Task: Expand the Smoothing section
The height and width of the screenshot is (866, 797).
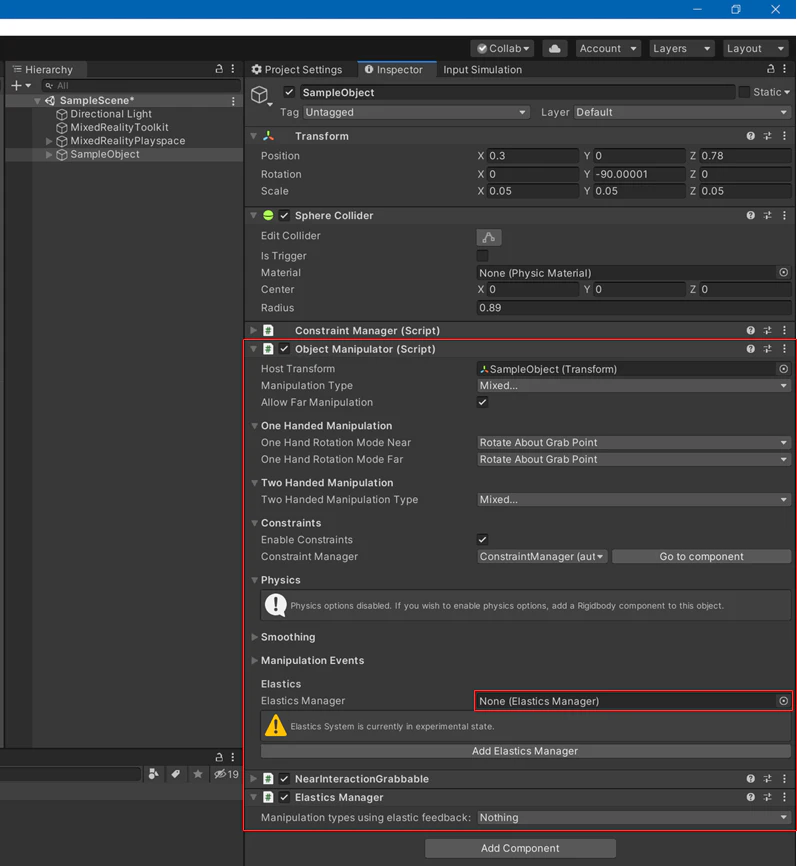Action: point(255,637)
